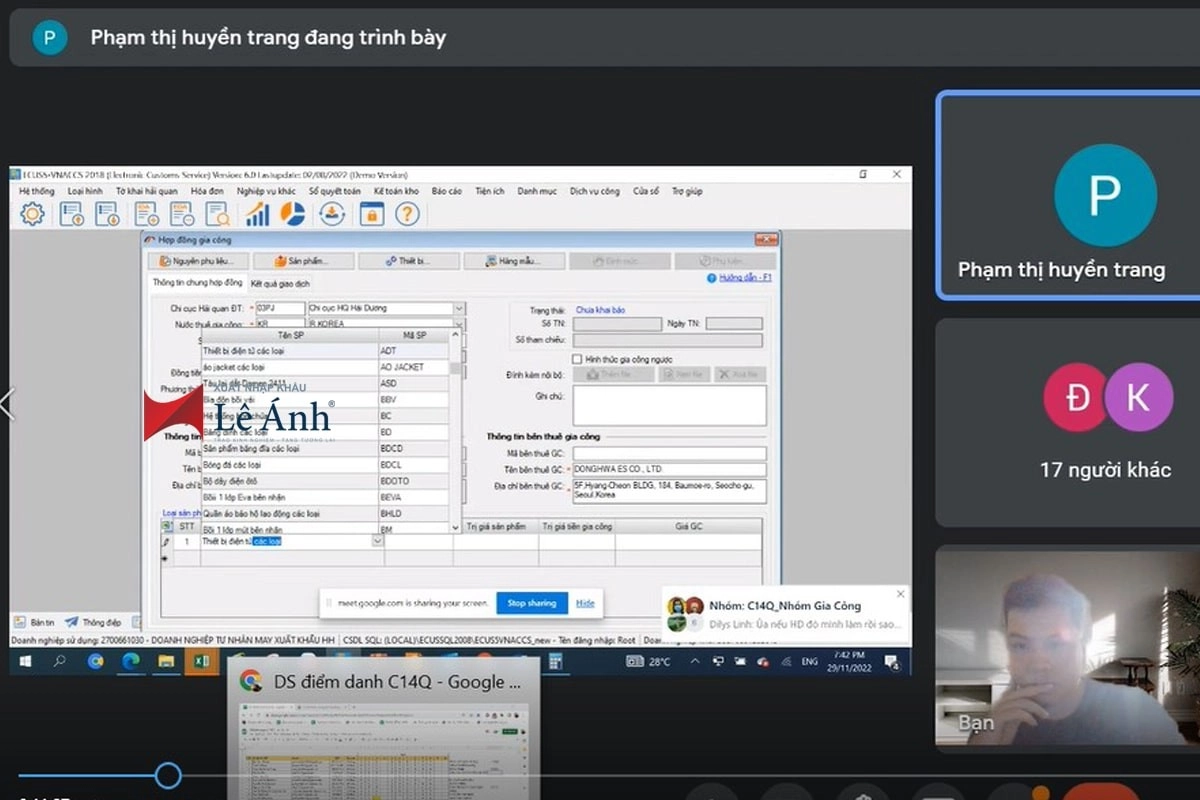
Task: Click the download update toolbar icon
Action: tap(332, 214)
